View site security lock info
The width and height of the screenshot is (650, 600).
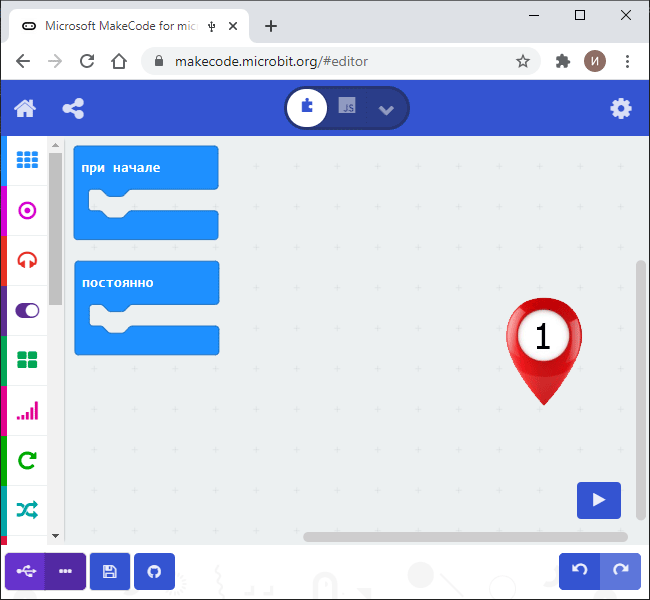(159, 61)
